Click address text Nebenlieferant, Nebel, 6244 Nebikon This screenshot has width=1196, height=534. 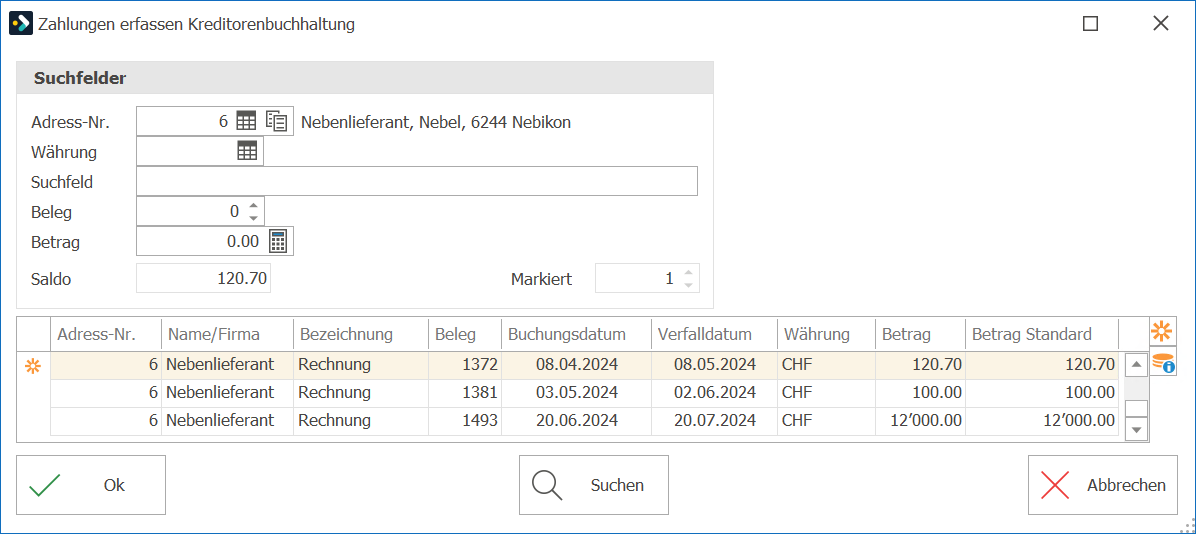[436, 122]
